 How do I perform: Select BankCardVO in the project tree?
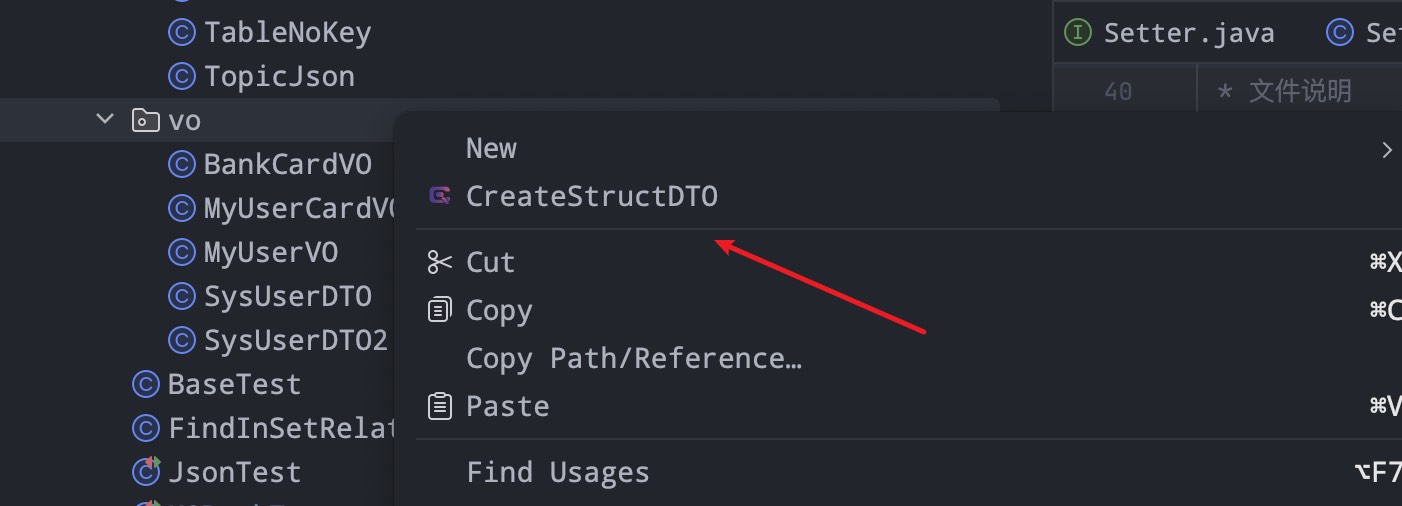[x=288, y=165]
